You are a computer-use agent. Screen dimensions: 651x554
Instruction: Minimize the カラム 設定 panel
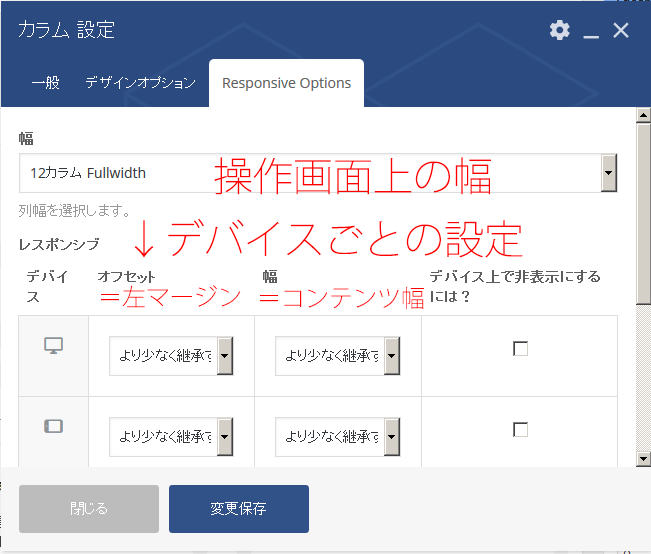click(x=591, y=31)
